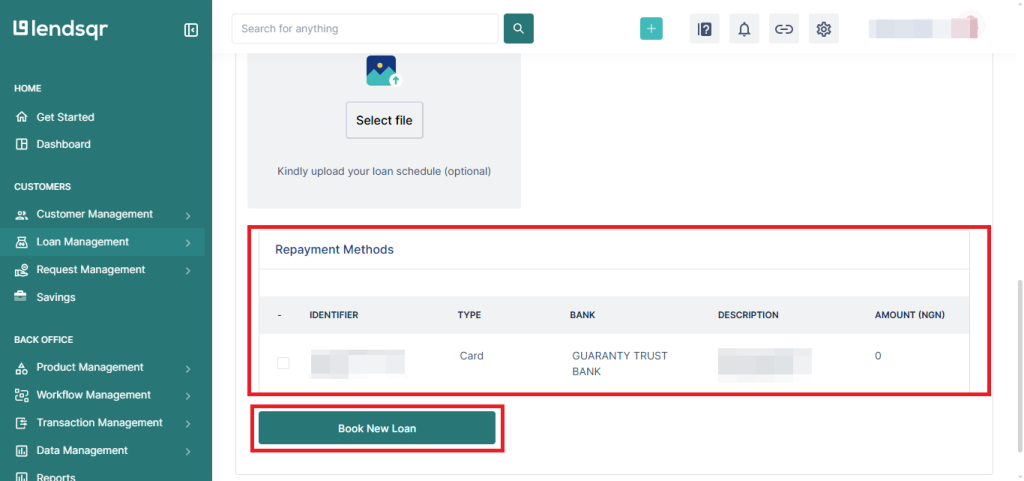Image resolution: width=1024 pixels, height=481 pixels.
Task: Click the Savings briefcase icon
Action: tap(22, 297)
